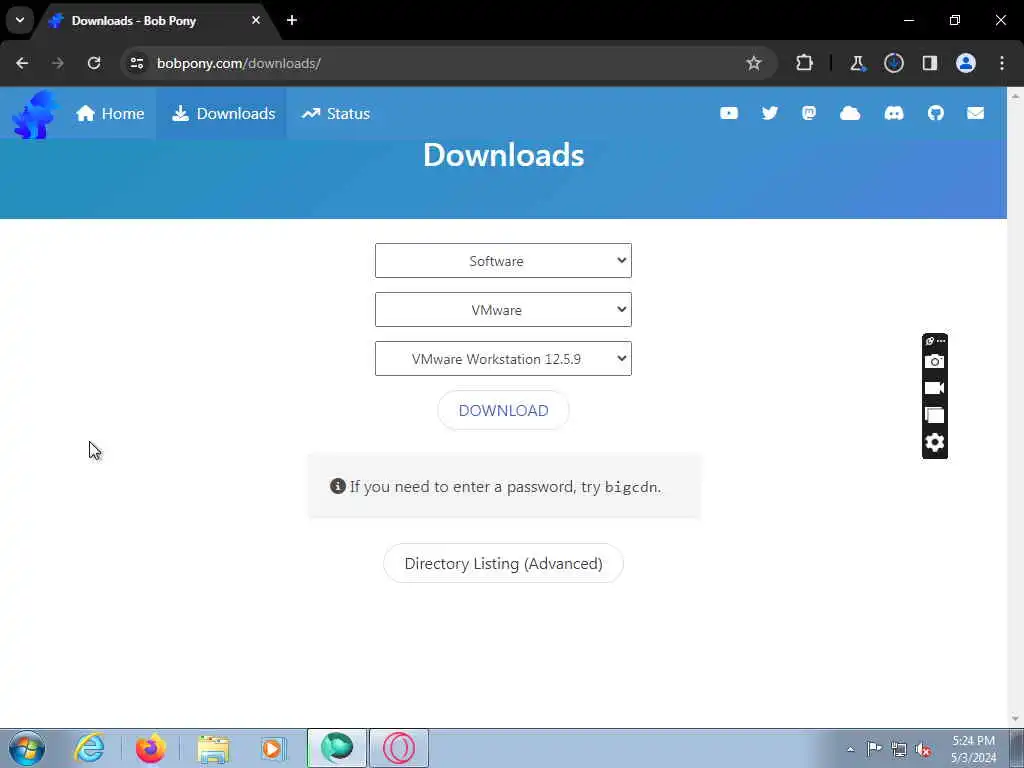Open the Discord icon link

tap(894, 114)
